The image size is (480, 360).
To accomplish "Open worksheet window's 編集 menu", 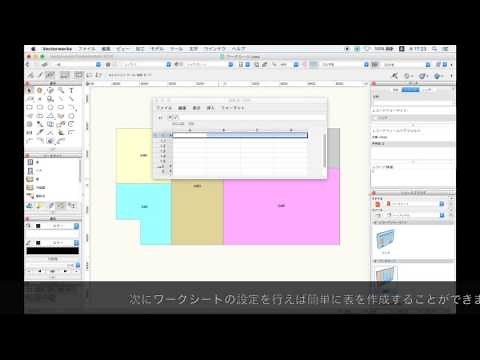I will [182, 108].
